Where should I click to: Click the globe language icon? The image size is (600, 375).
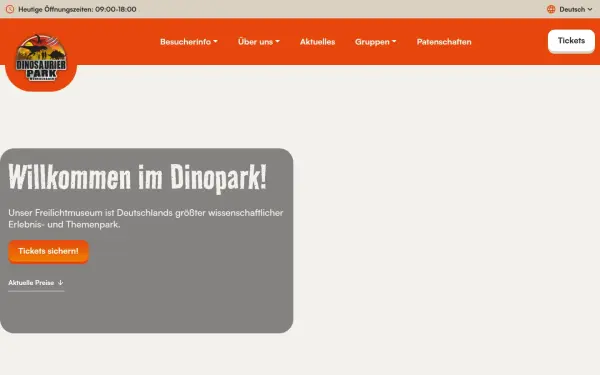point(551,9)
